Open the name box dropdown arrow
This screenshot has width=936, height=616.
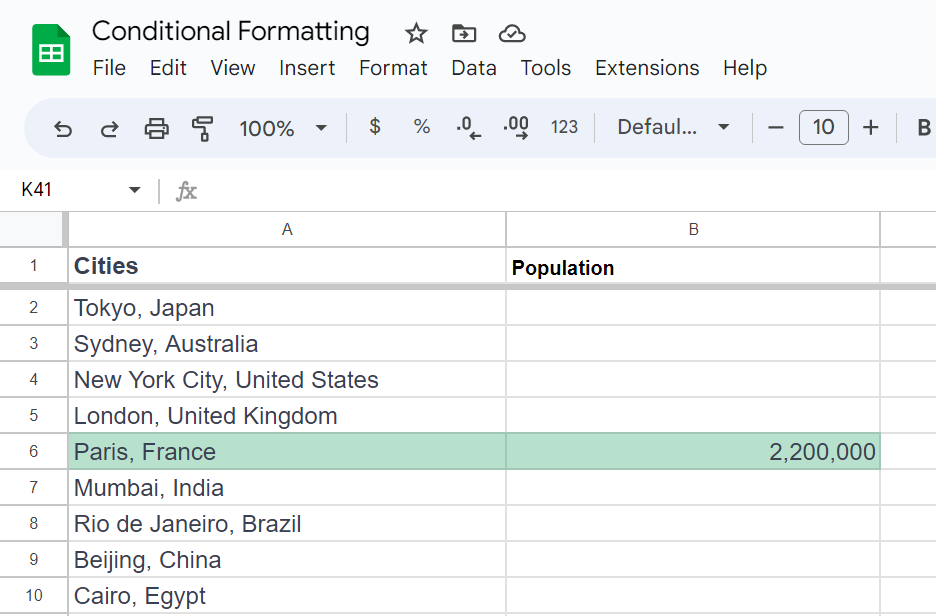click(x=134, y=190)
